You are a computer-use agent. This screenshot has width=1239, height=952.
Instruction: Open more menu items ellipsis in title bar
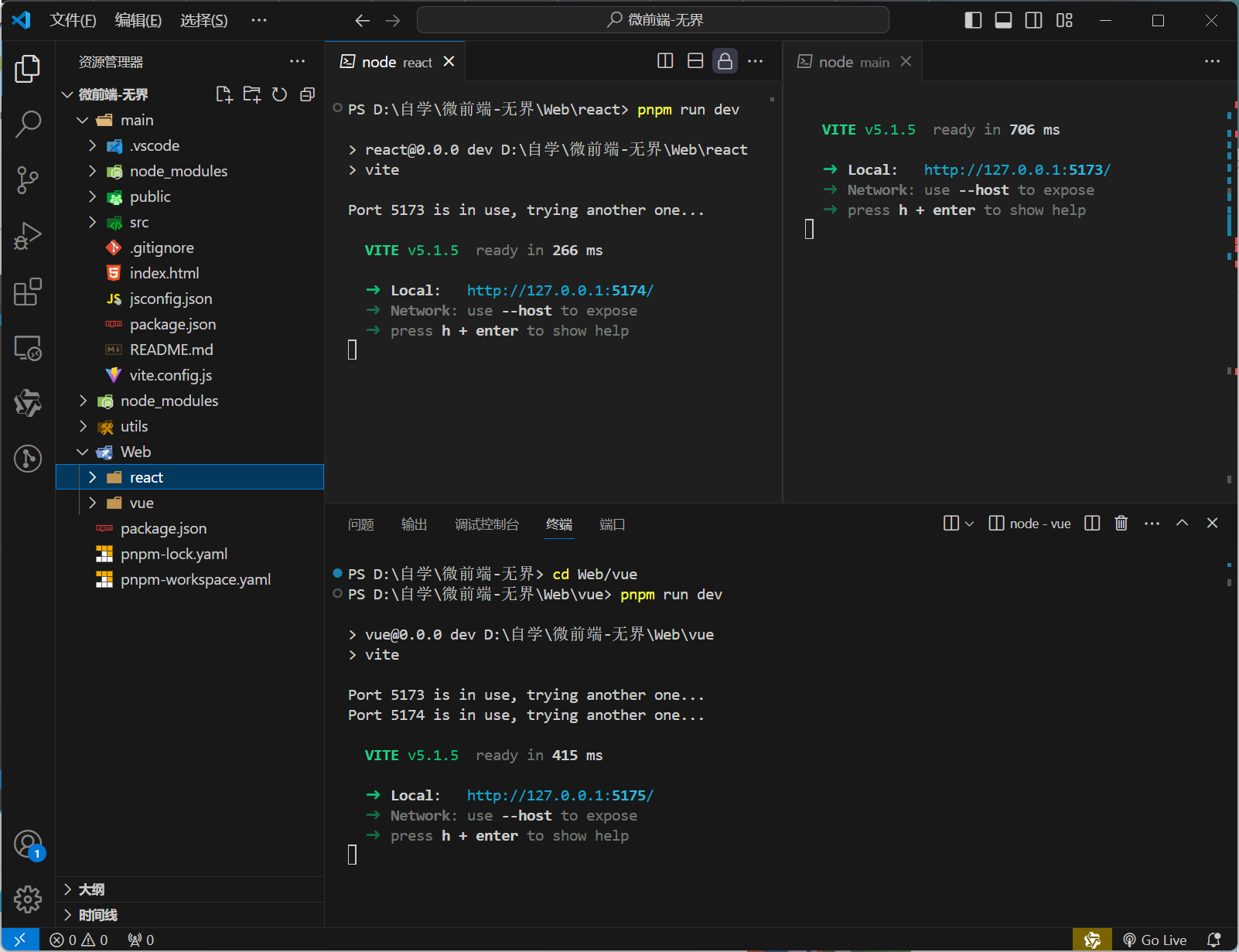pyautogui.click(x=259, y=20)
